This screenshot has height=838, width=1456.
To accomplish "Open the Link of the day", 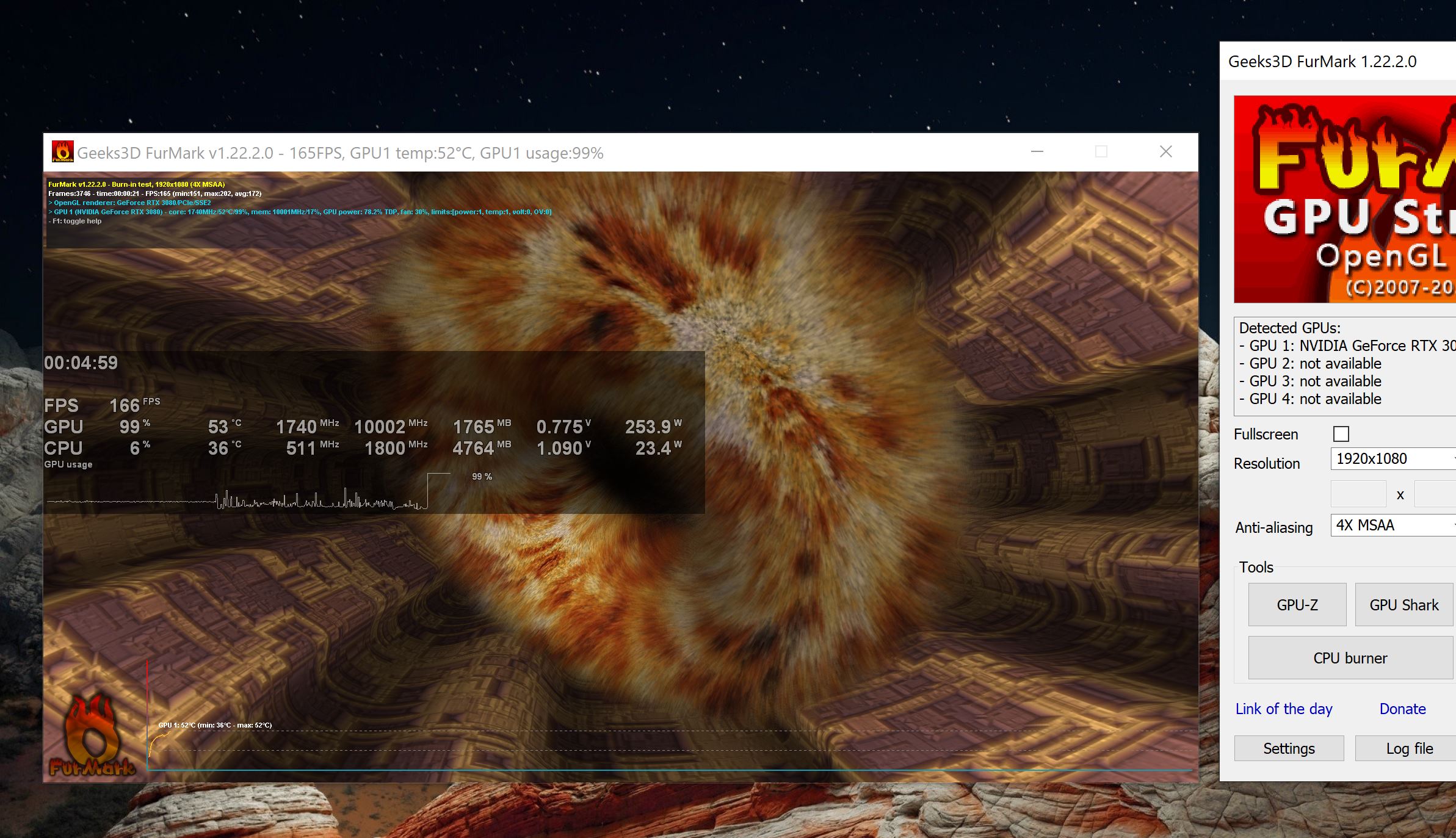I will point(1283,709).
